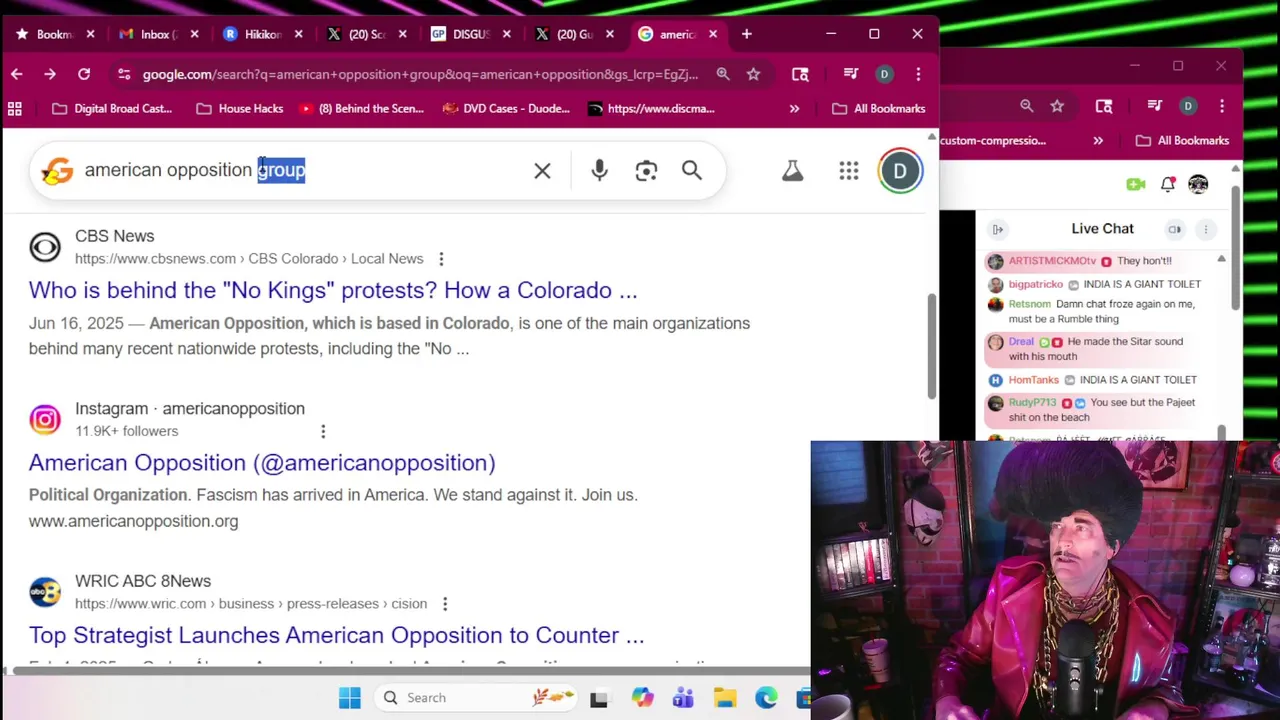The image size is (1280, 720).
Task: Open Google Lens search icon in toolbar
Action: [x=800, y=74]
